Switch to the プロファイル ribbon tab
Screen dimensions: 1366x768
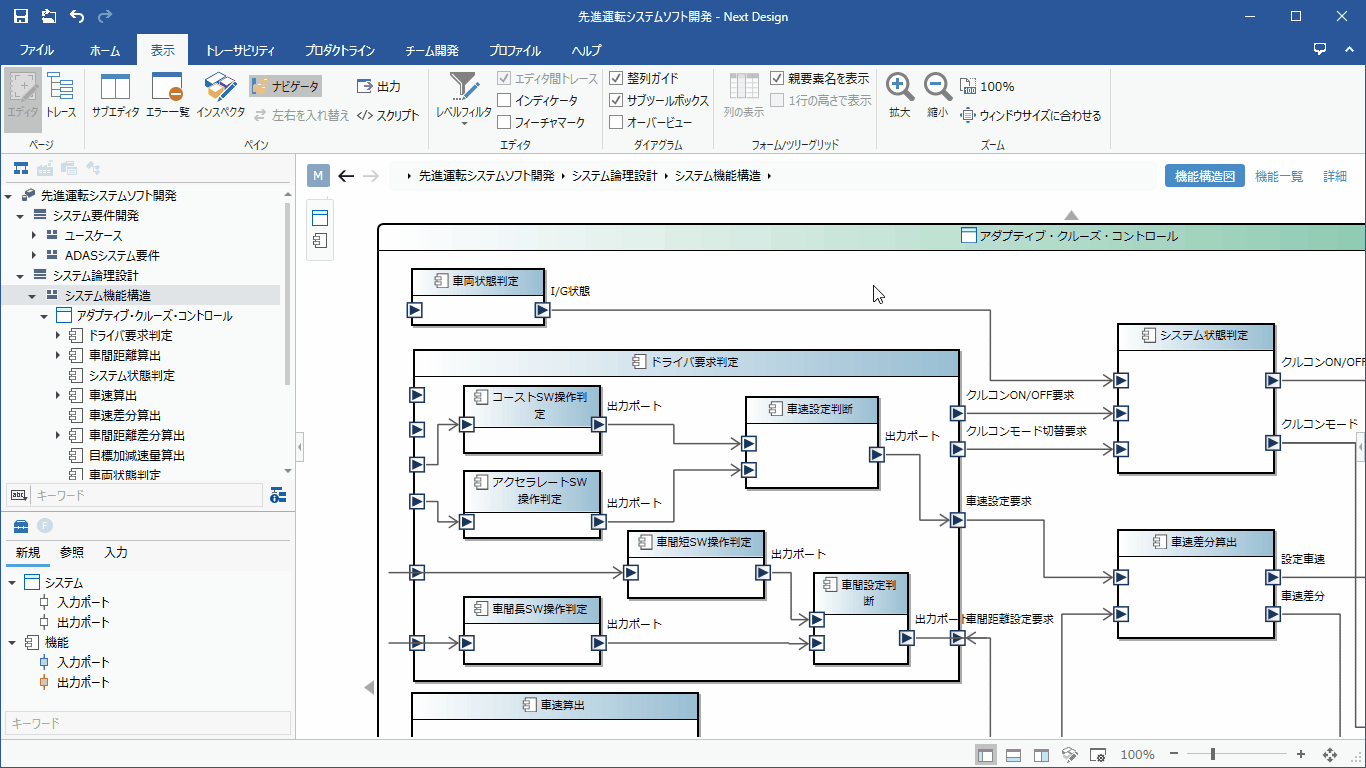coord(515,50)
